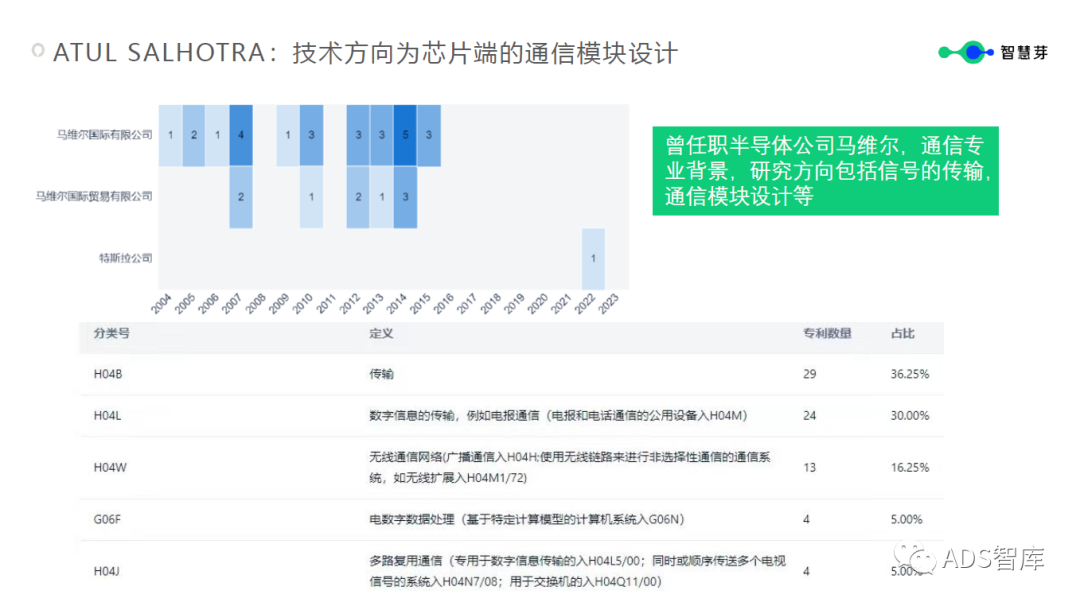Viewport: 1080px width, 606px height.
Task: Select the H04L definition starting with 数字信息的传输
Action: point(558,415)
